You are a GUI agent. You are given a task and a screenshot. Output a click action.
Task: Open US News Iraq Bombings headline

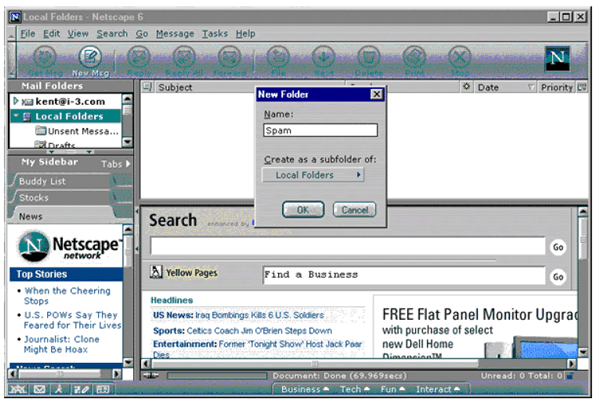238,315
